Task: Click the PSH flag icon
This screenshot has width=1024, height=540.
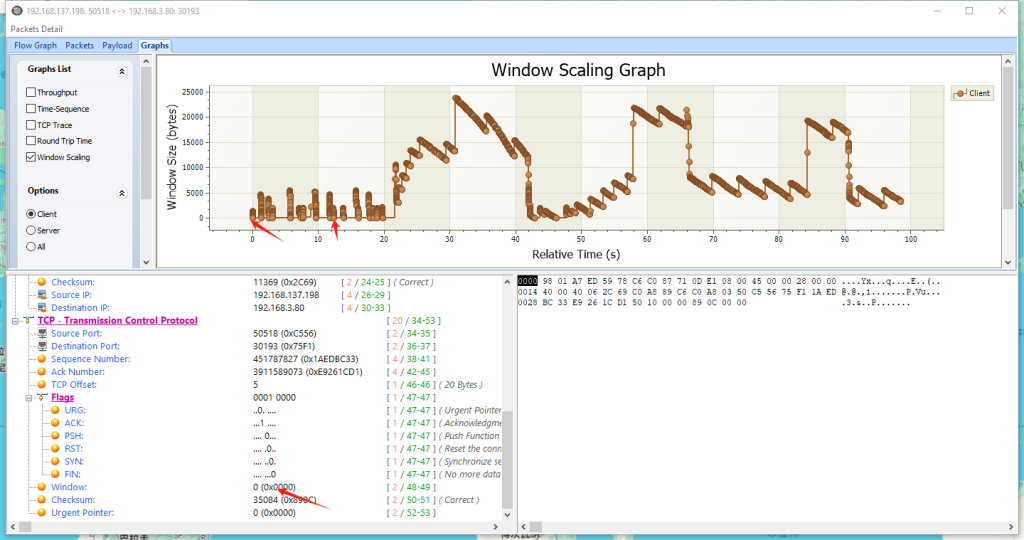Action: click(55, 436)
